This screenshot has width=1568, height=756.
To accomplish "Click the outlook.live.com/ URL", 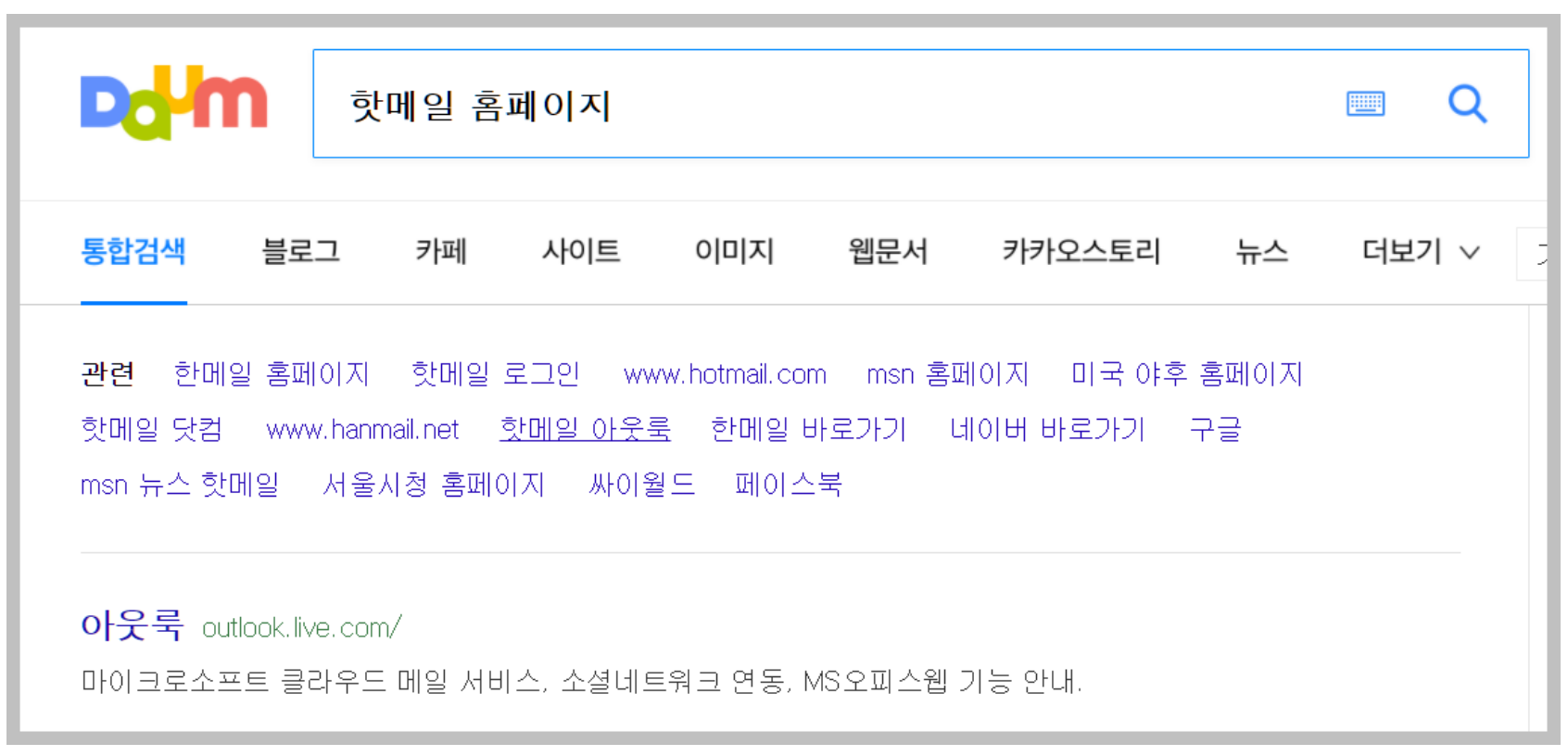I will [x=302, y=628].
